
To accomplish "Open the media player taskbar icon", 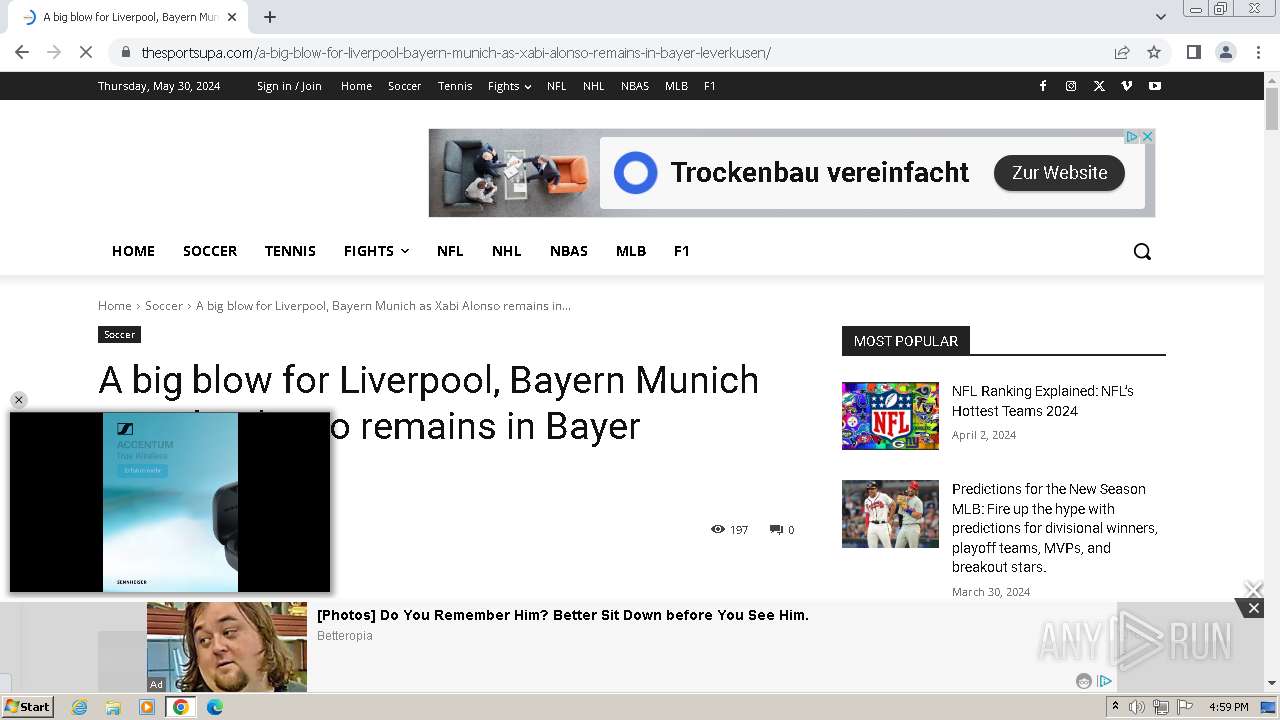I will pos(147,707).
